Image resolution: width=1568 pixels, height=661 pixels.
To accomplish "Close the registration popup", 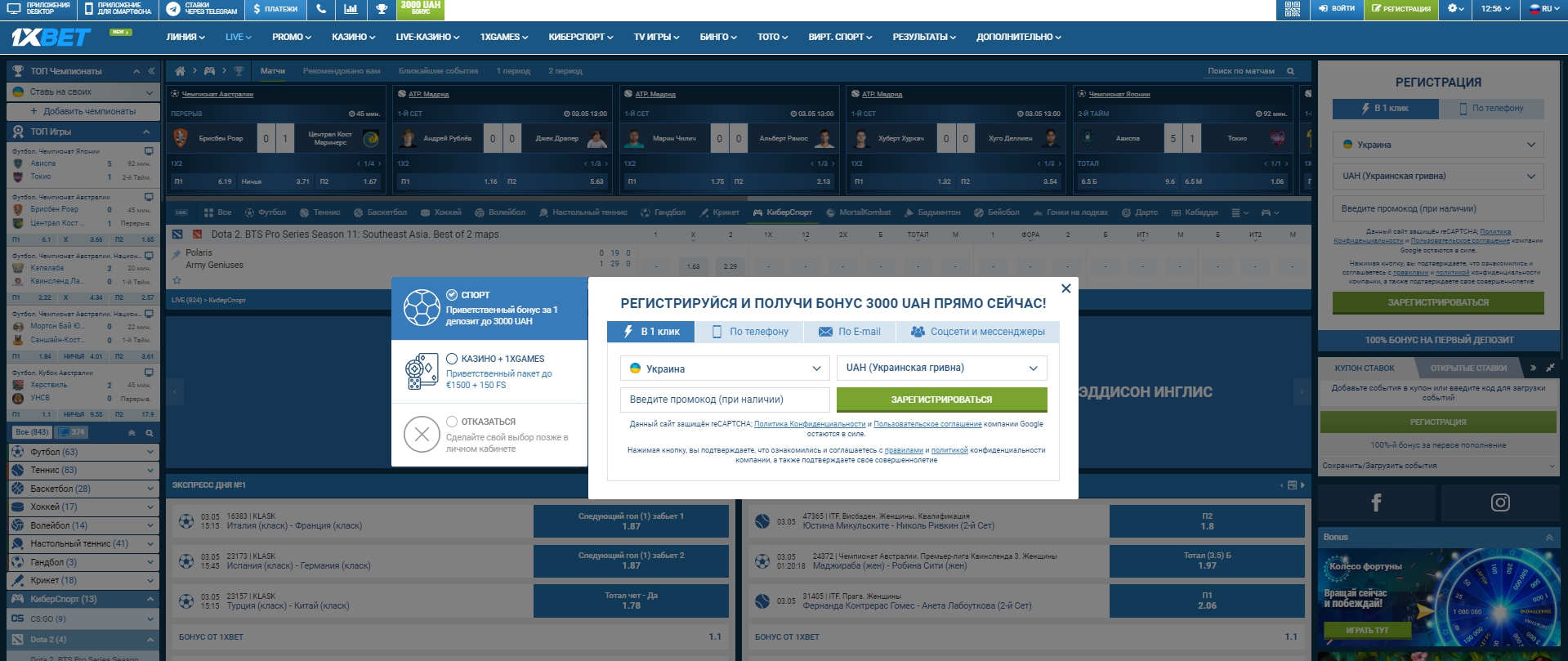I will (1065, 288).
